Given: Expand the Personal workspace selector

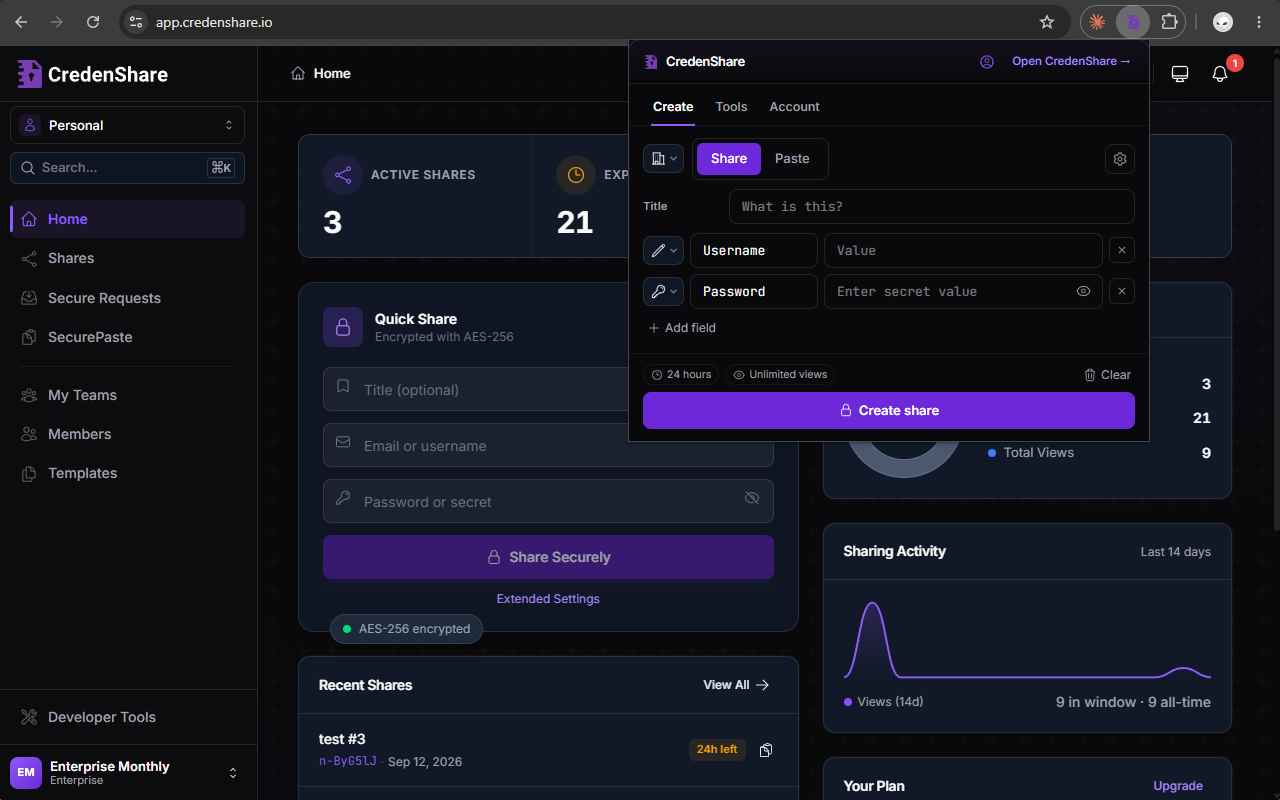Looking at the screenshot, I should point(128,125).
